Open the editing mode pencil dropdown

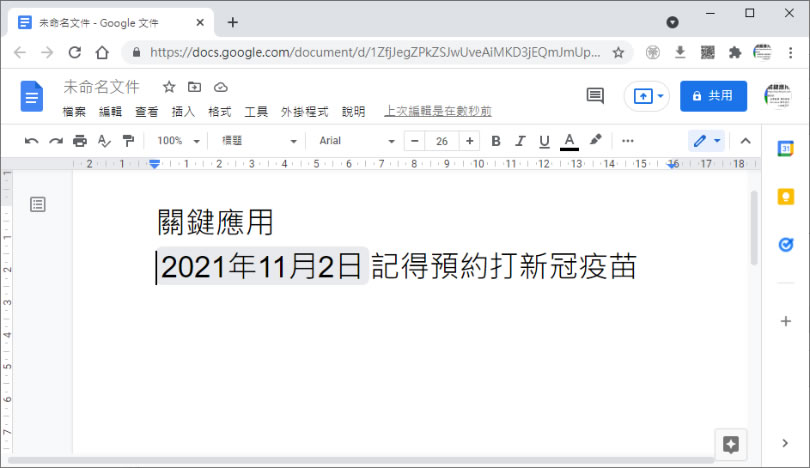point(707,141)
